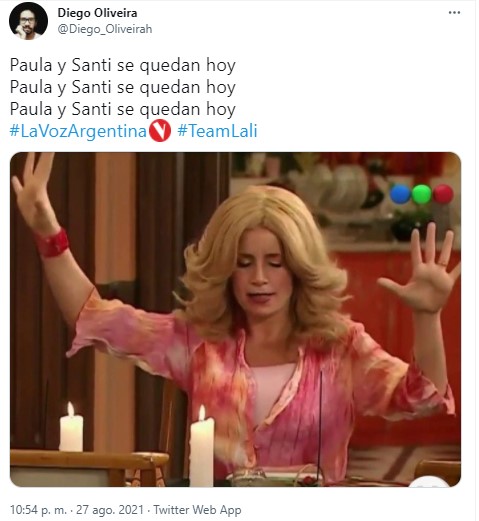This screenshot has width=479, height=521.
Task: Open the #TeamLali hashtag
Action: point(217,131)
